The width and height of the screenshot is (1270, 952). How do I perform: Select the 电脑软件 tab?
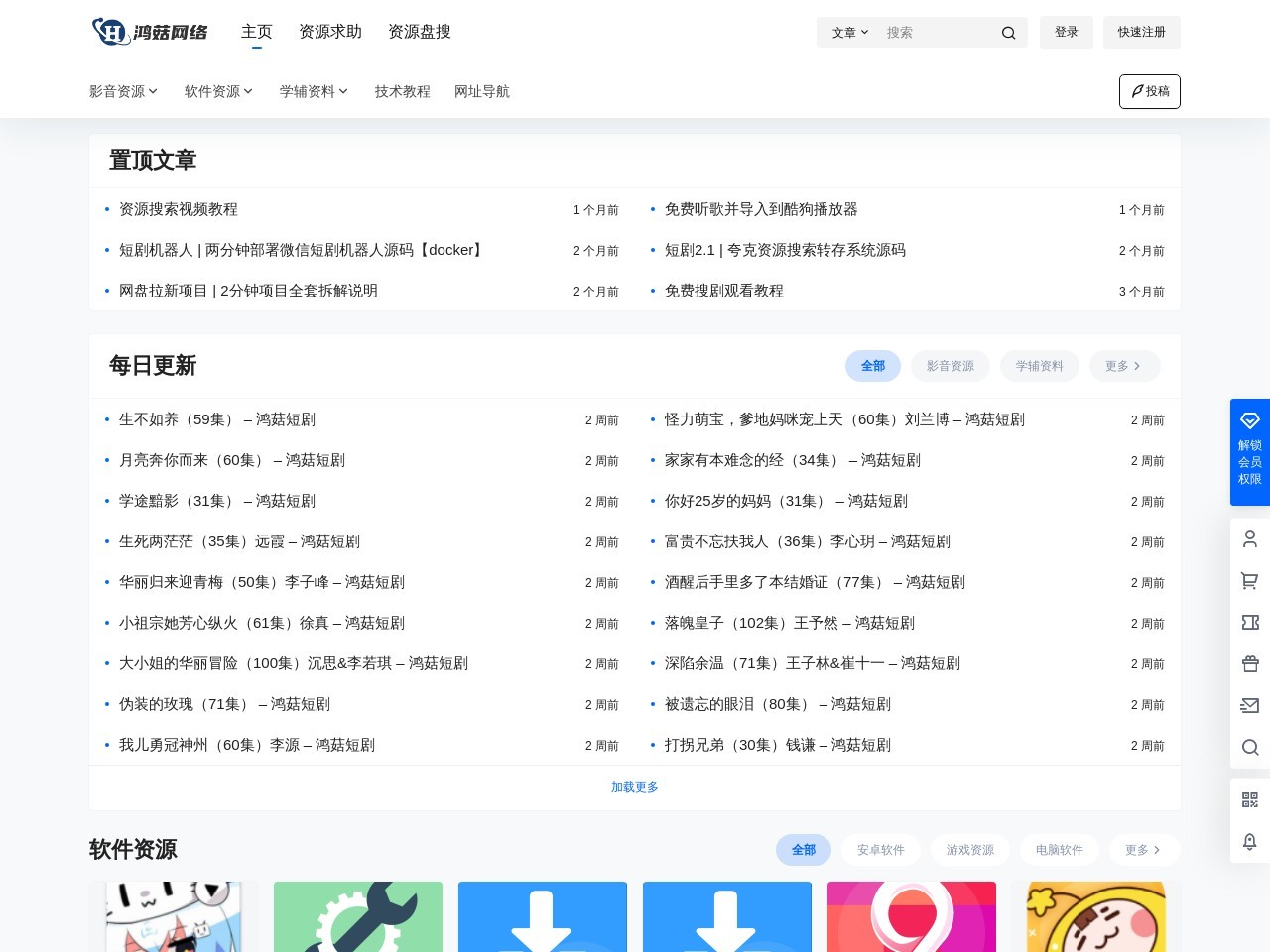point(1060,850)
